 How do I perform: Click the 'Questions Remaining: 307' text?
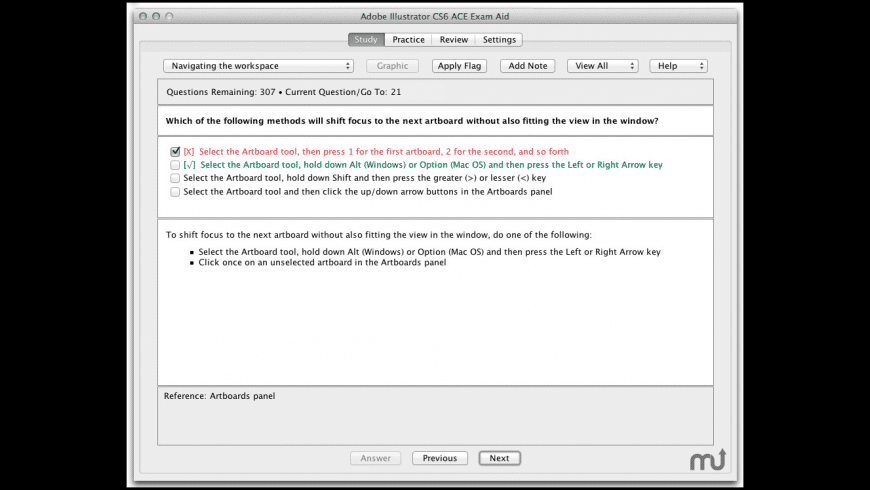point(221,92)
